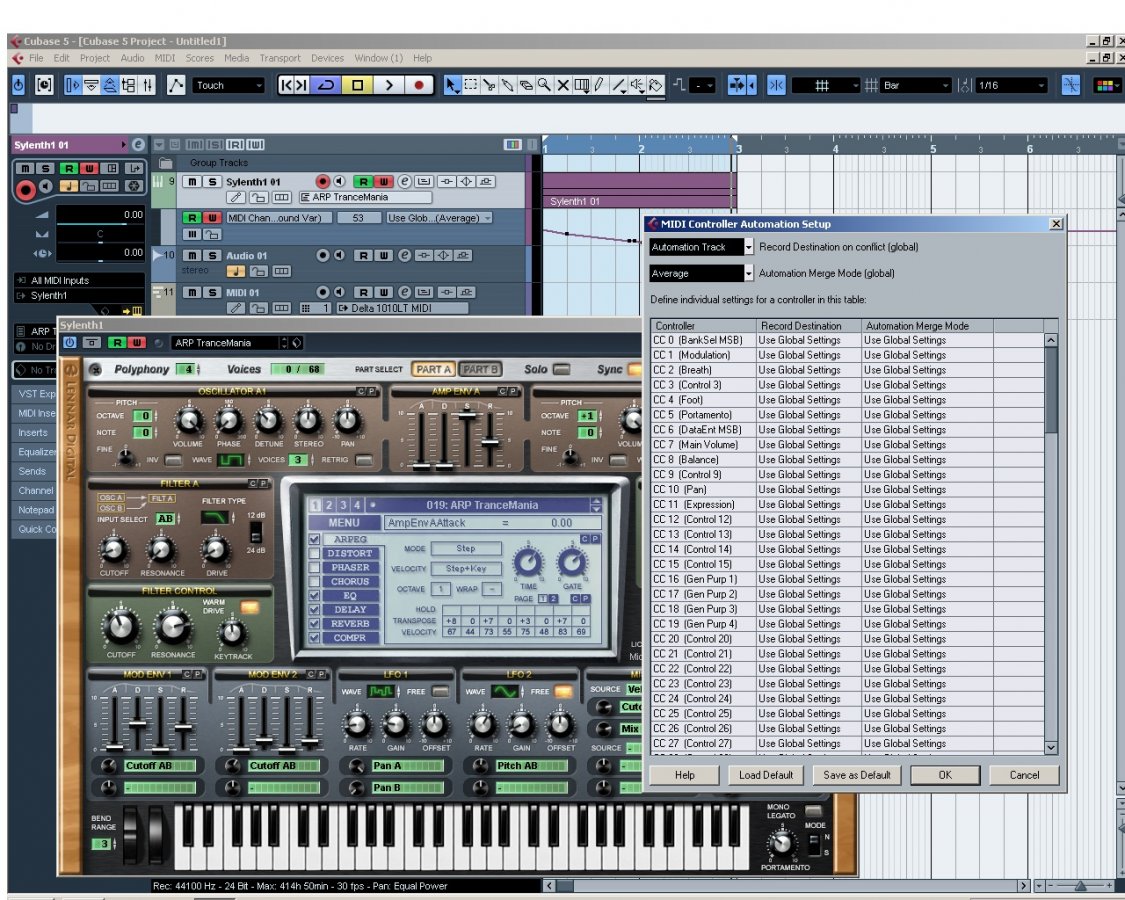Click the Automation Merge Mode column header
This screenshot has width=1125, height=900.
926,326
